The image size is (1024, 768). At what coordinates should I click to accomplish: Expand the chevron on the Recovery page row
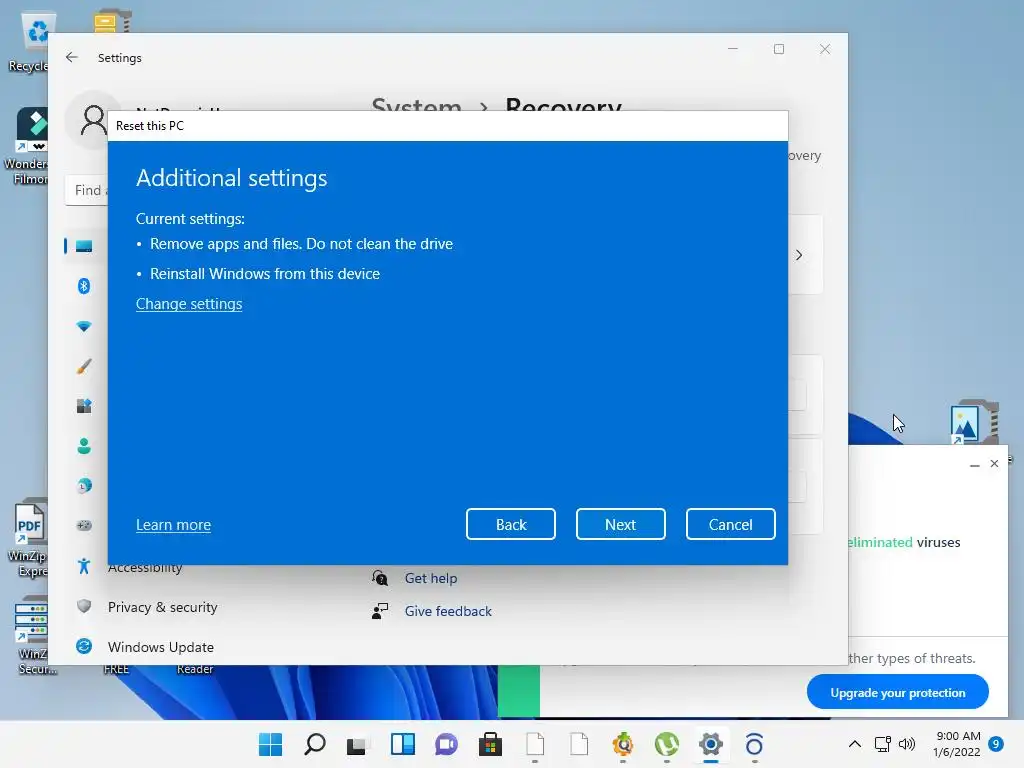pyautogui.click(x=799, y=255)
